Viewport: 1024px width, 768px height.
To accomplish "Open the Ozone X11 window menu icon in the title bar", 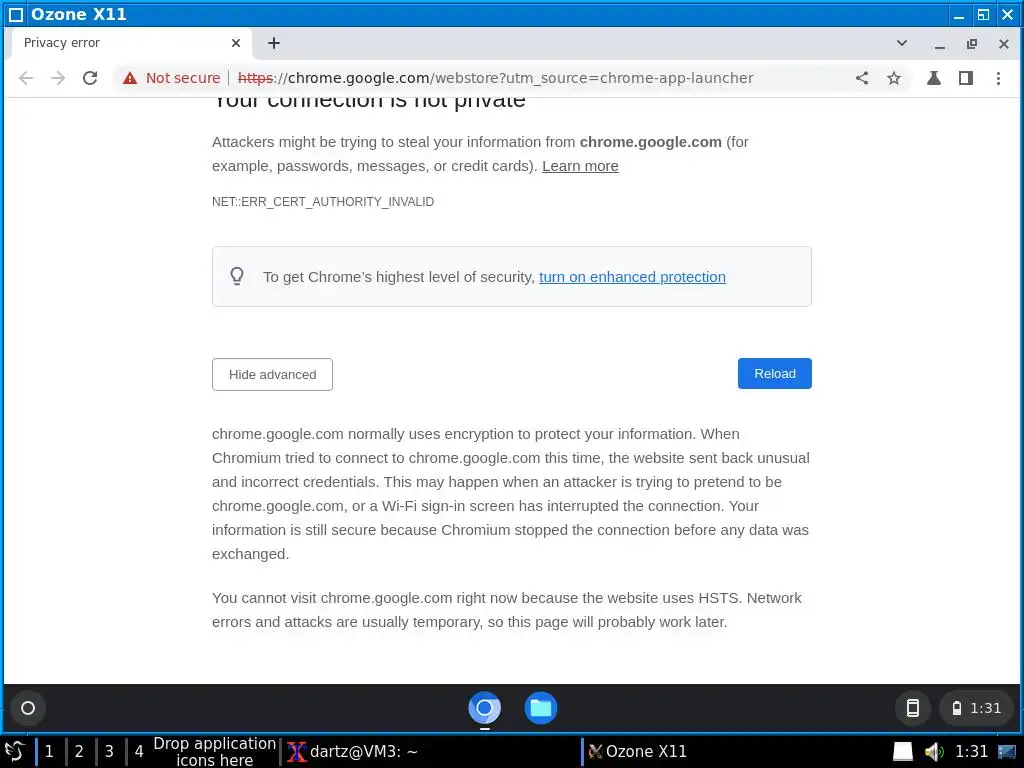I will (x=16, y=14).
